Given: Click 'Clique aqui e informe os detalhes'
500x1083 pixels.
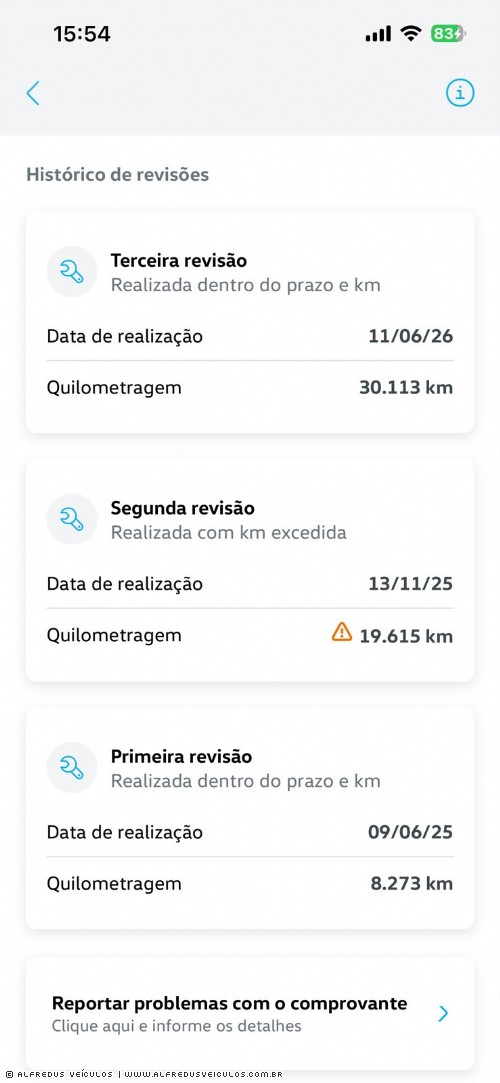Looking at the screenshot, I should point(177,1026).
